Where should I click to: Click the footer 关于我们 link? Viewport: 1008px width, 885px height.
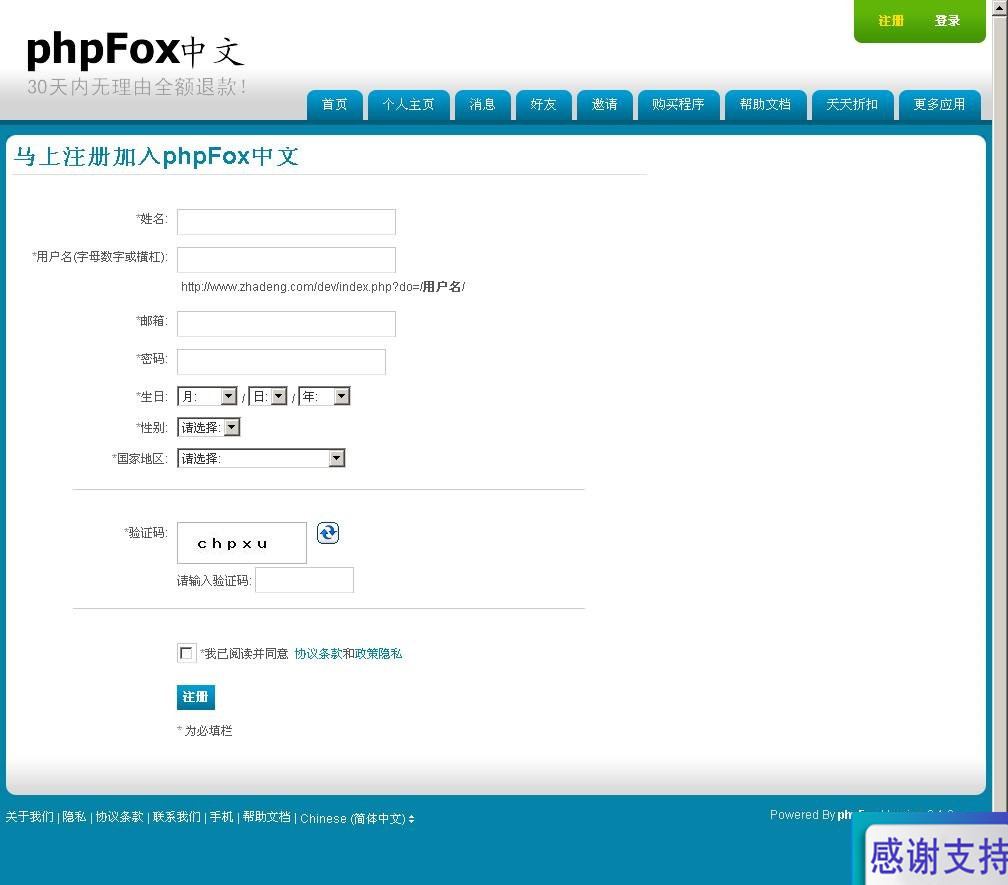(x=30, y=817)
